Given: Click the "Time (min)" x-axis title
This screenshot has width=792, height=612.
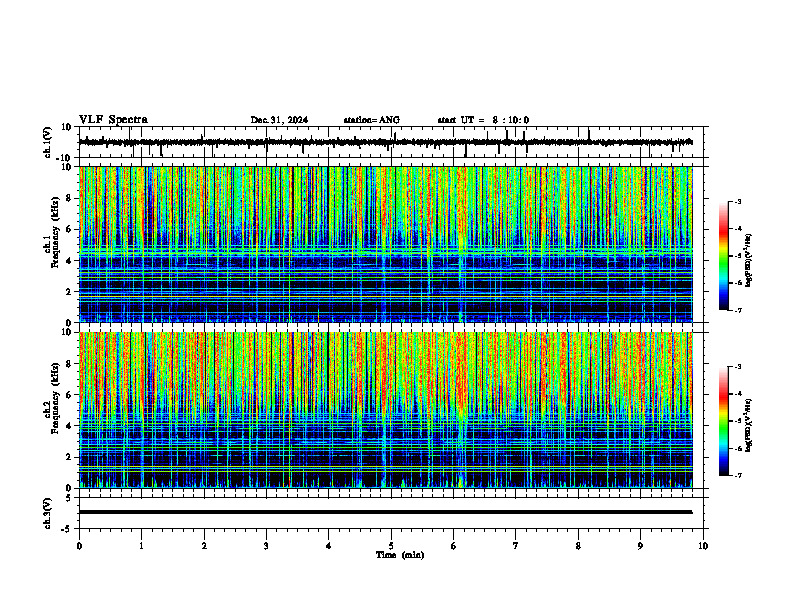Looking at the screenshot, I should [x=400, y=555].
